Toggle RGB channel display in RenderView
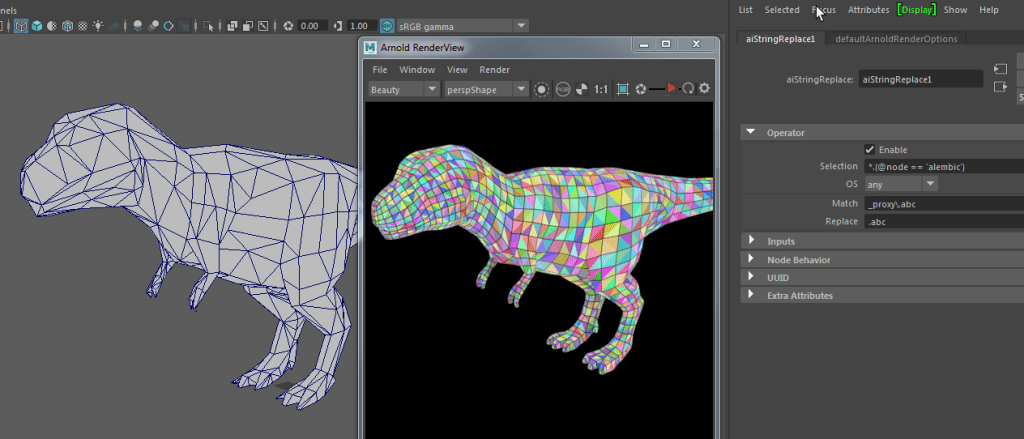The image size is (1024, 439). [563, 89]
